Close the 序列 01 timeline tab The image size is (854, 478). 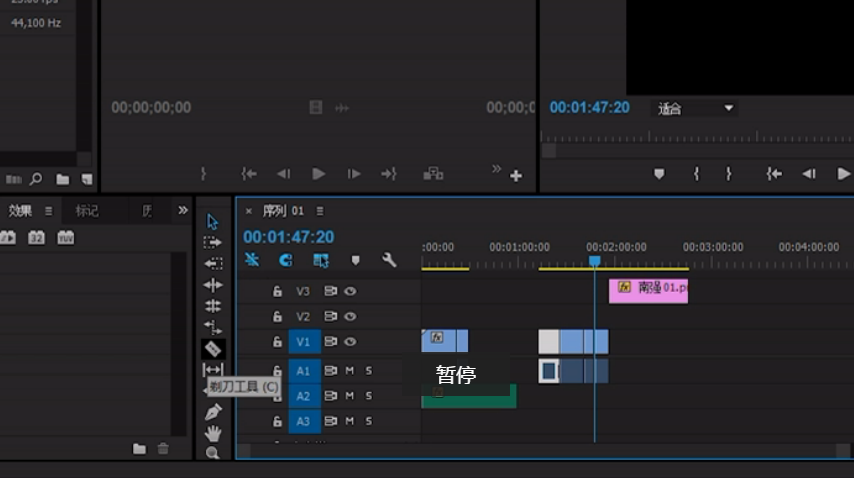pos(248,211)
